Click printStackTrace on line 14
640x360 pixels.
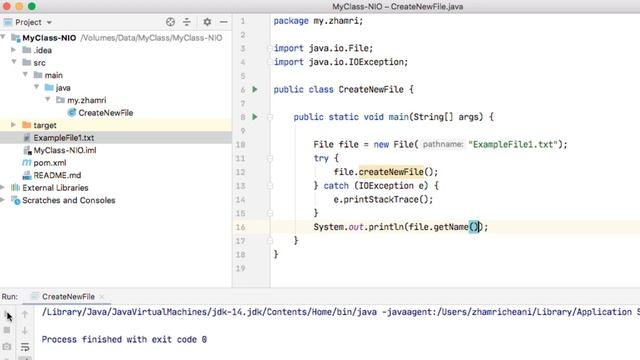coord(382,200)
